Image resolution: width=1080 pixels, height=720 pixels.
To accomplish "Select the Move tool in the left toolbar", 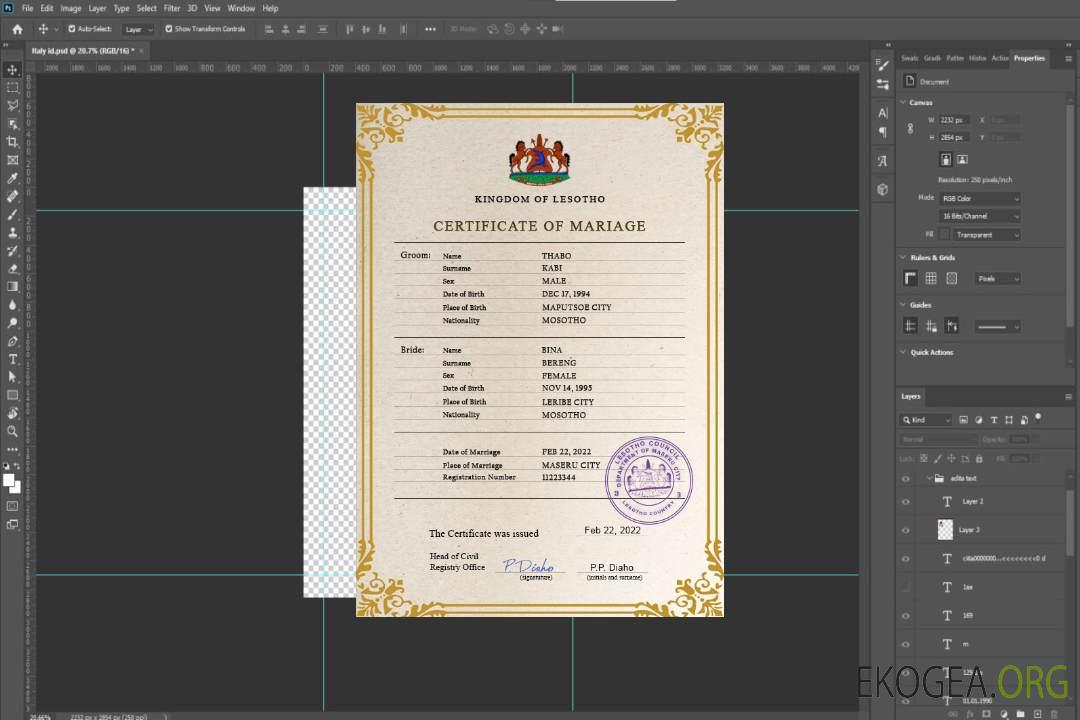I will [x=12, y=70].
